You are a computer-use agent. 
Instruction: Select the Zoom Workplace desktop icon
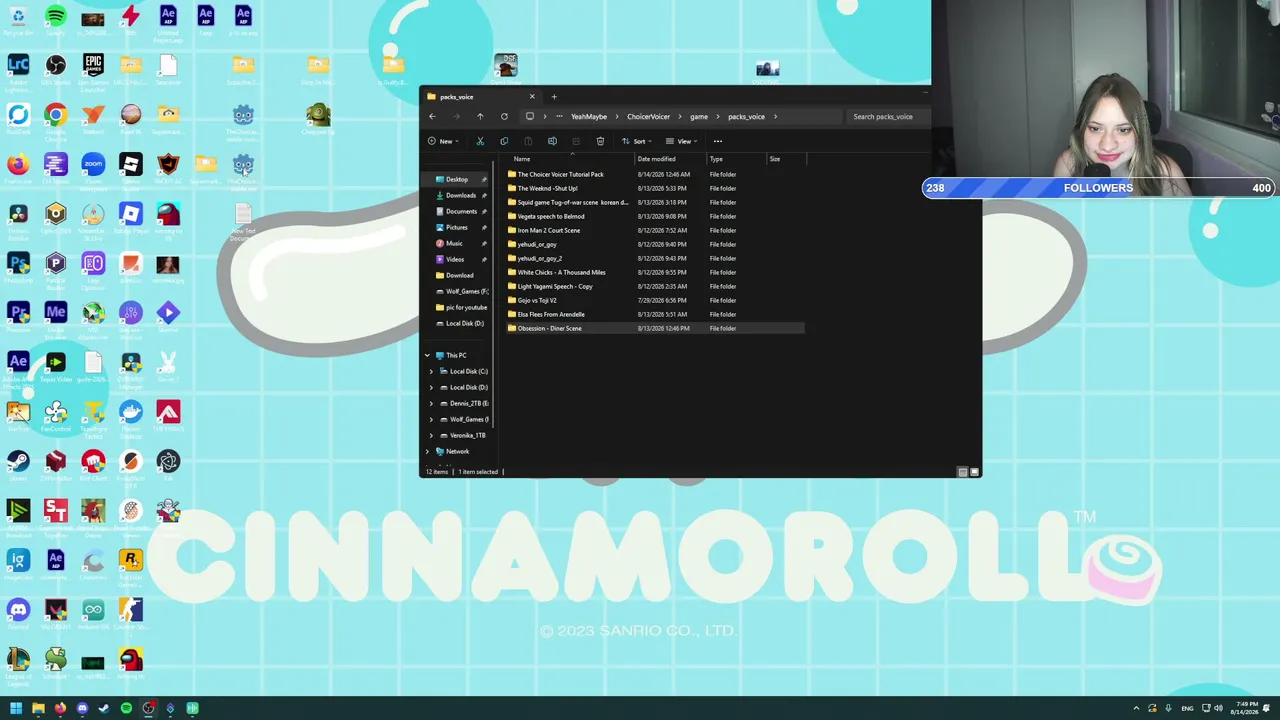[93, 164]
